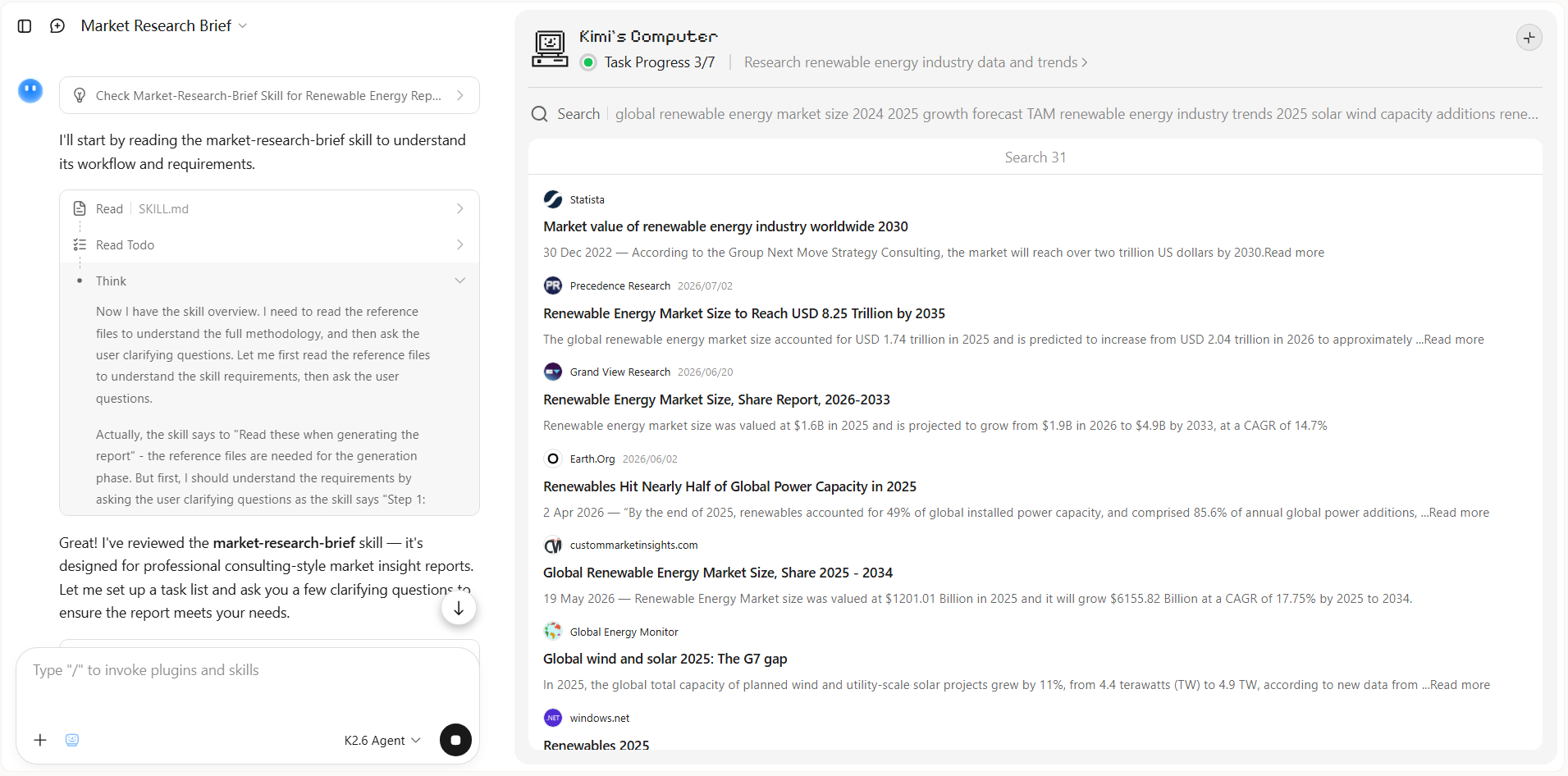Viewport: 1568px width, 776px height.
Task: Click the plus attachment icon in the composer
Action: pos(40,740)
